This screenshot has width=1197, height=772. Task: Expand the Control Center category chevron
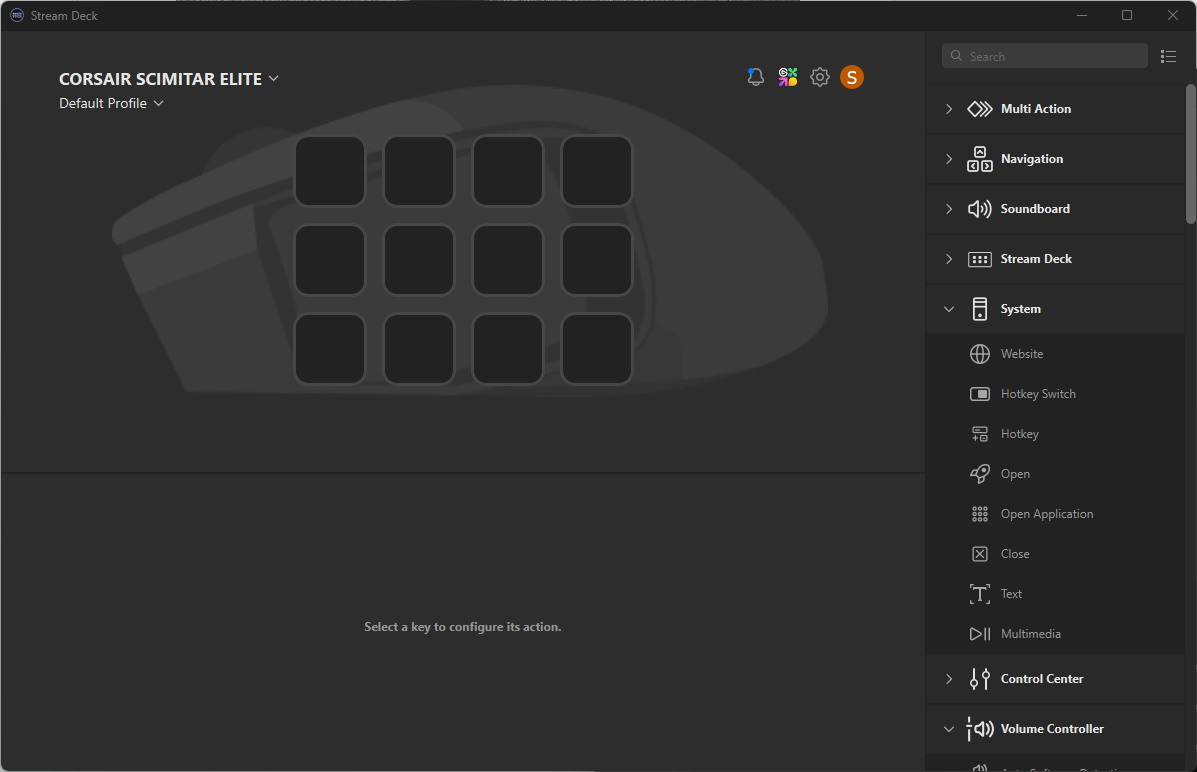tap(949, 679)
